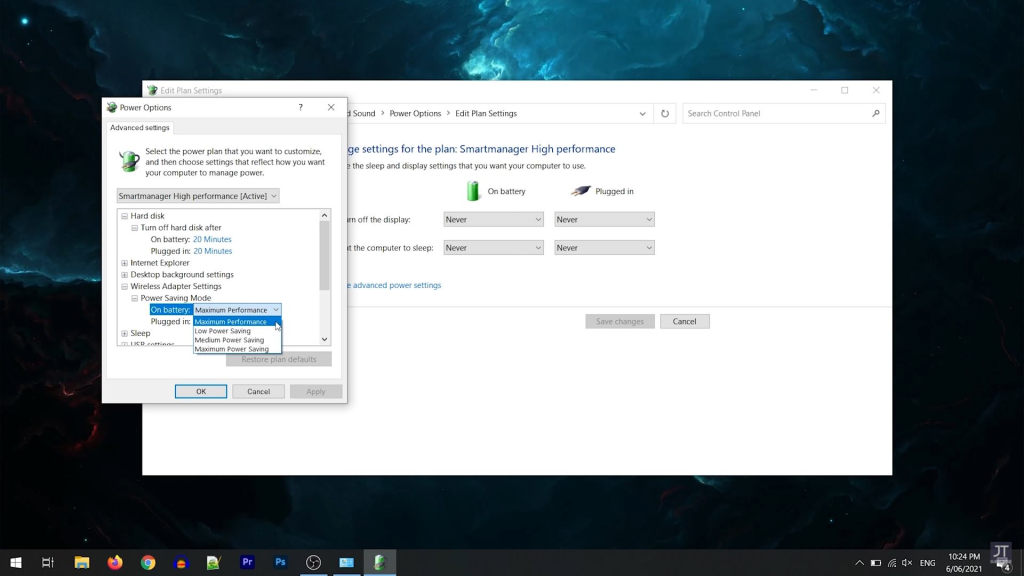Open the Smartmanager High performance plan dropdown
Screen dimensions: 1024x576
tap(198, 196)
